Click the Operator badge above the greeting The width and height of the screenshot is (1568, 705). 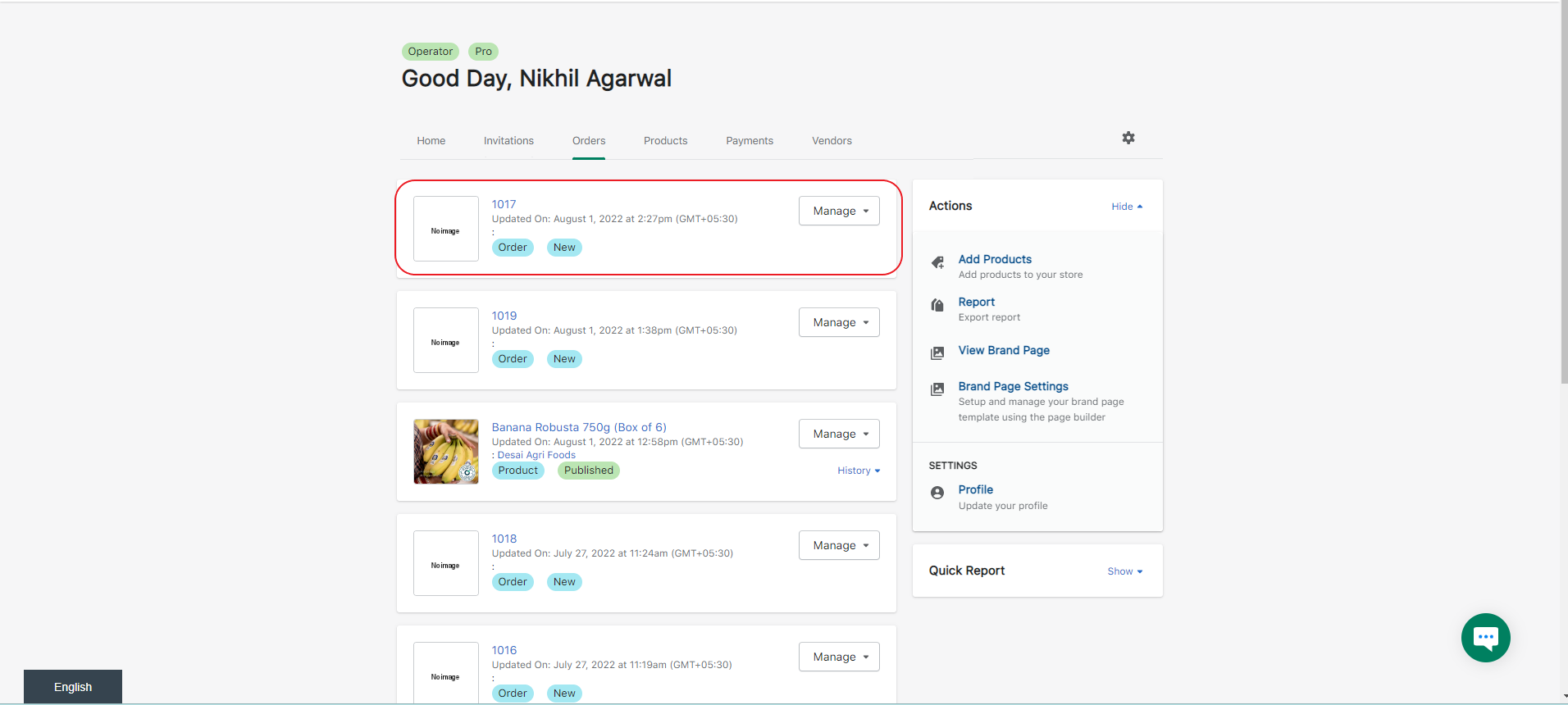tap(431, 52)
